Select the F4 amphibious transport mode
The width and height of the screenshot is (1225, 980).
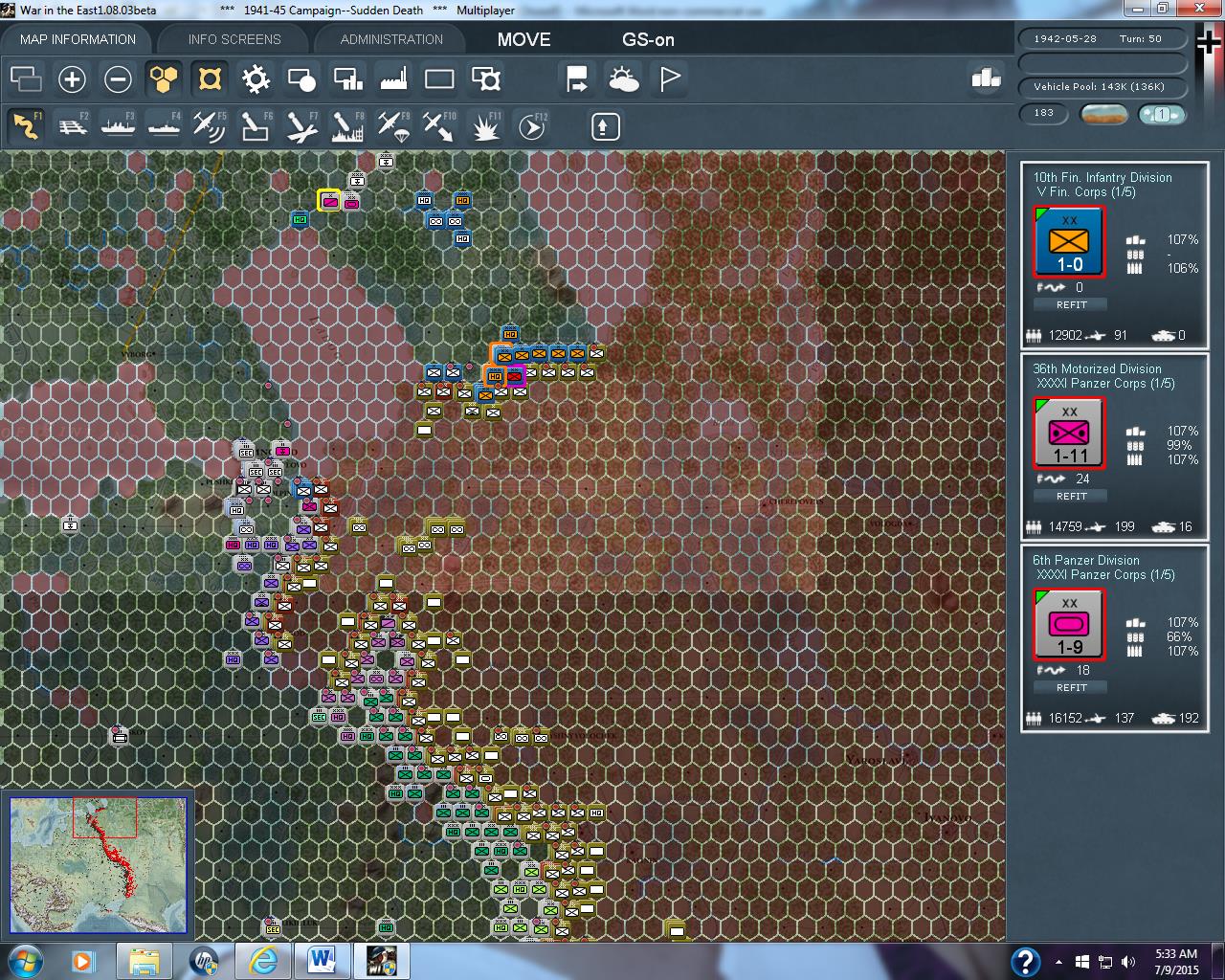coord(164,125)
